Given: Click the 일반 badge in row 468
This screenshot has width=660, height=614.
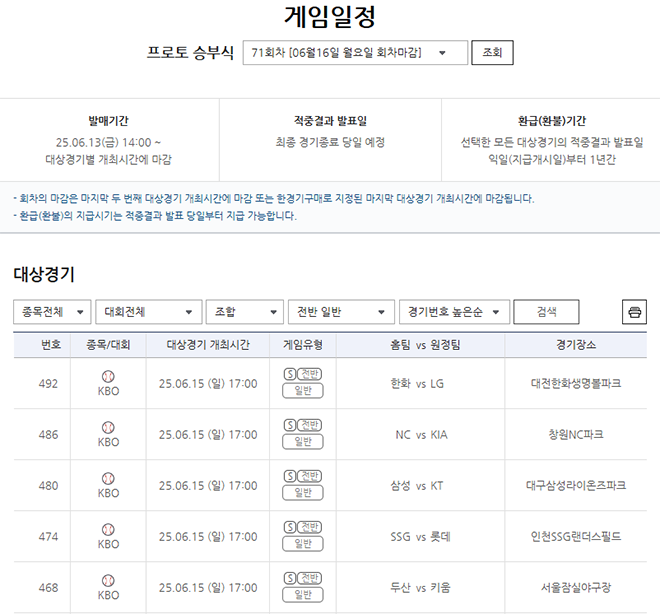Looking at the screenshot, I should pyautogui.click(x=303, y=594).
